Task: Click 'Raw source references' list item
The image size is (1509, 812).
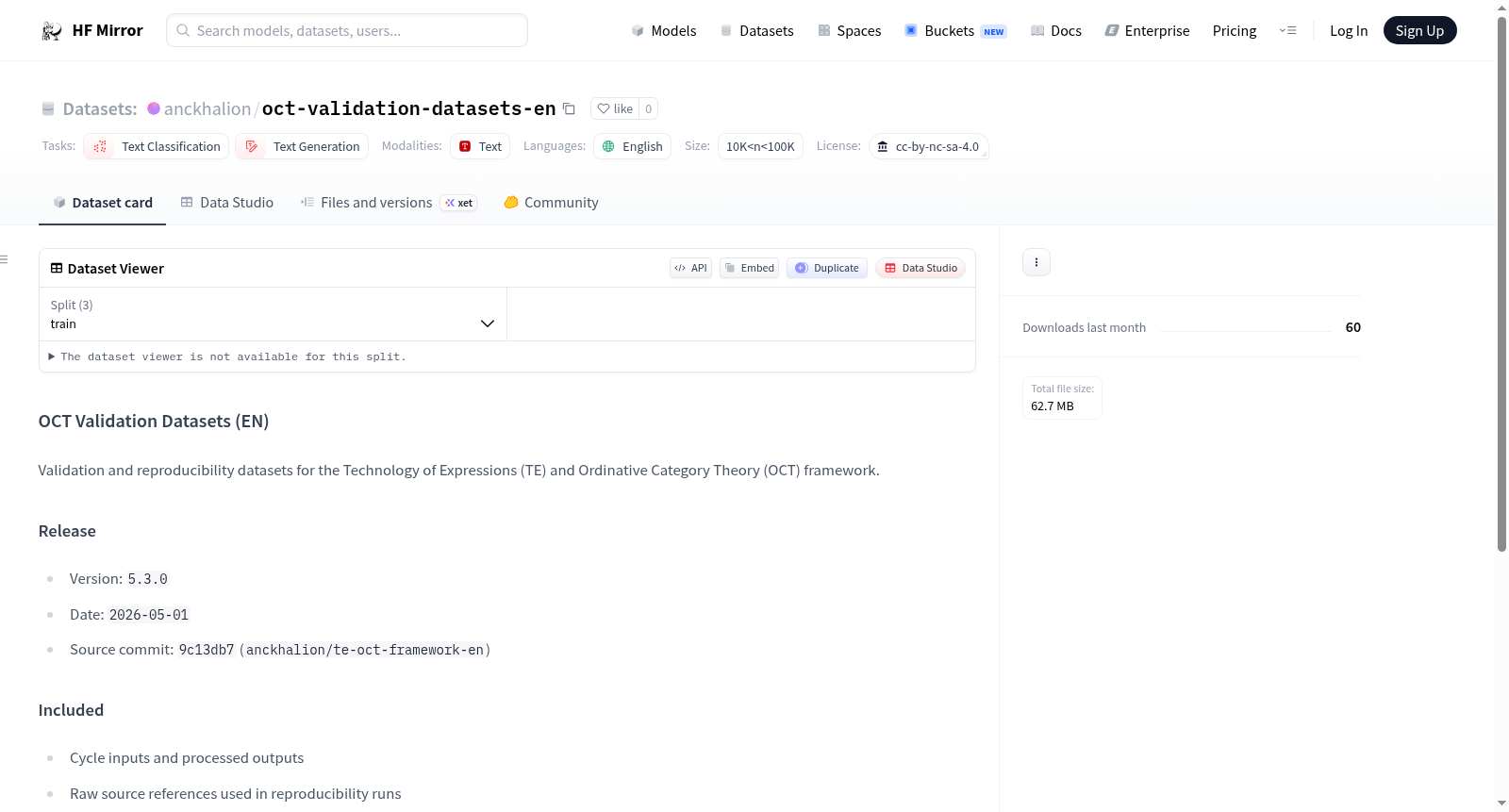Action: coord(236,794)
